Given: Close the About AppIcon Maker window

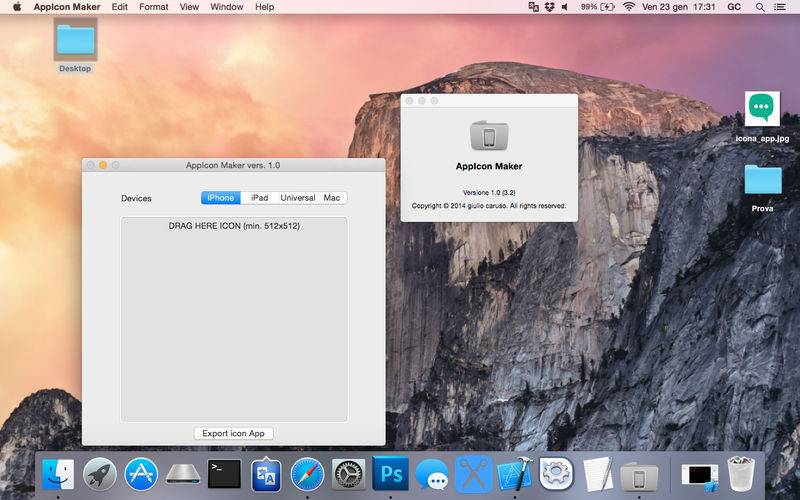Looking at the screenshot, I should click(x=409, y=101).
